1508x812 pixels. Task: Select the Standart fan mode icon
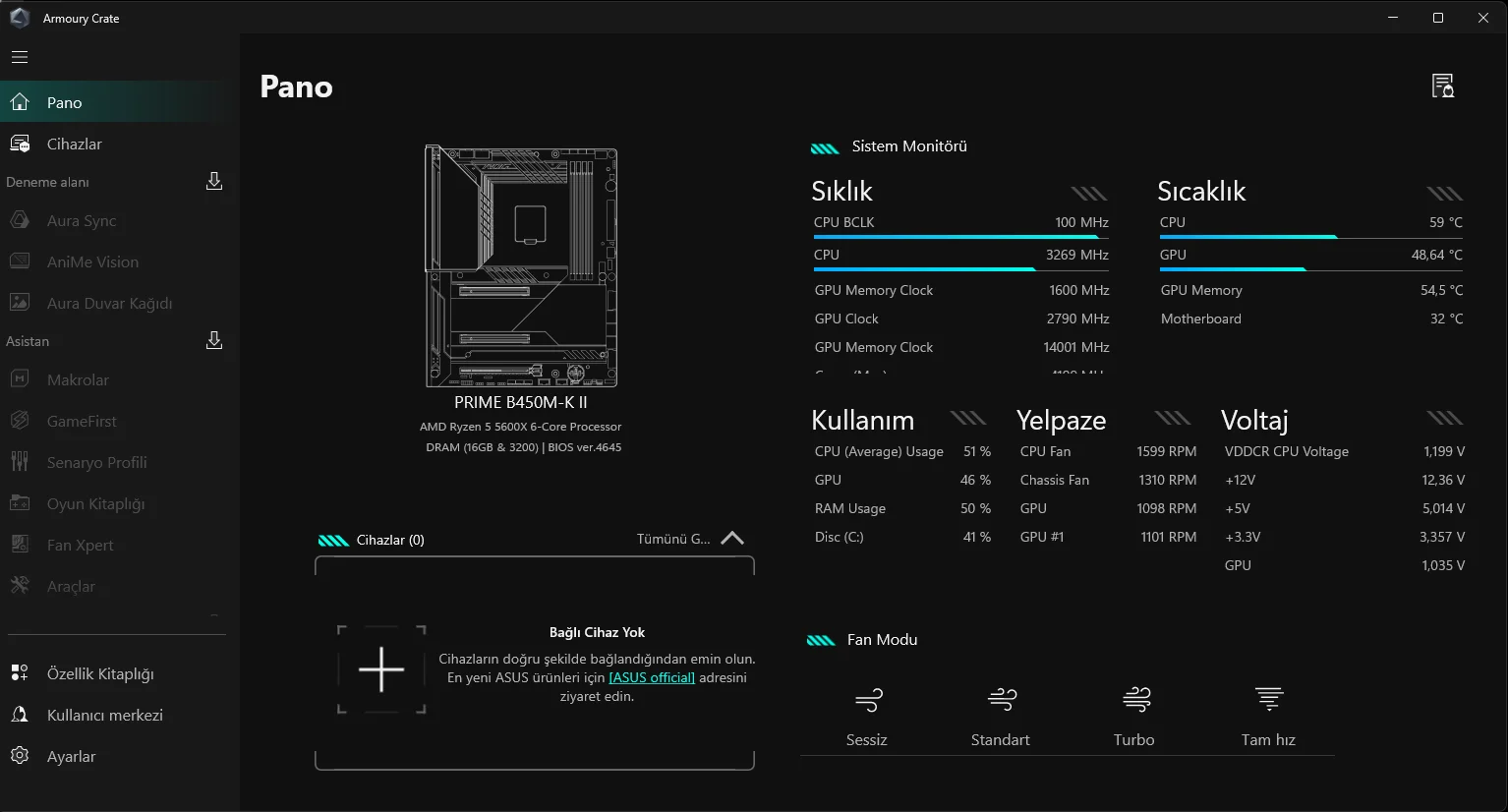(x=1002, y=699)
